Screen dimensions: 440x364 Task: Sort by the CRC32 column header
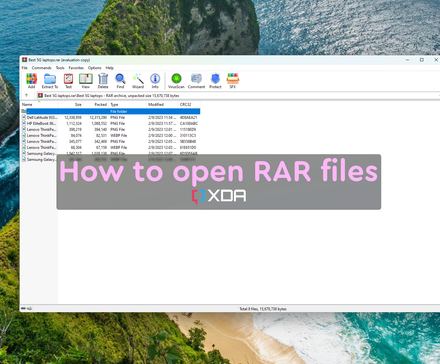coord(189,104)
